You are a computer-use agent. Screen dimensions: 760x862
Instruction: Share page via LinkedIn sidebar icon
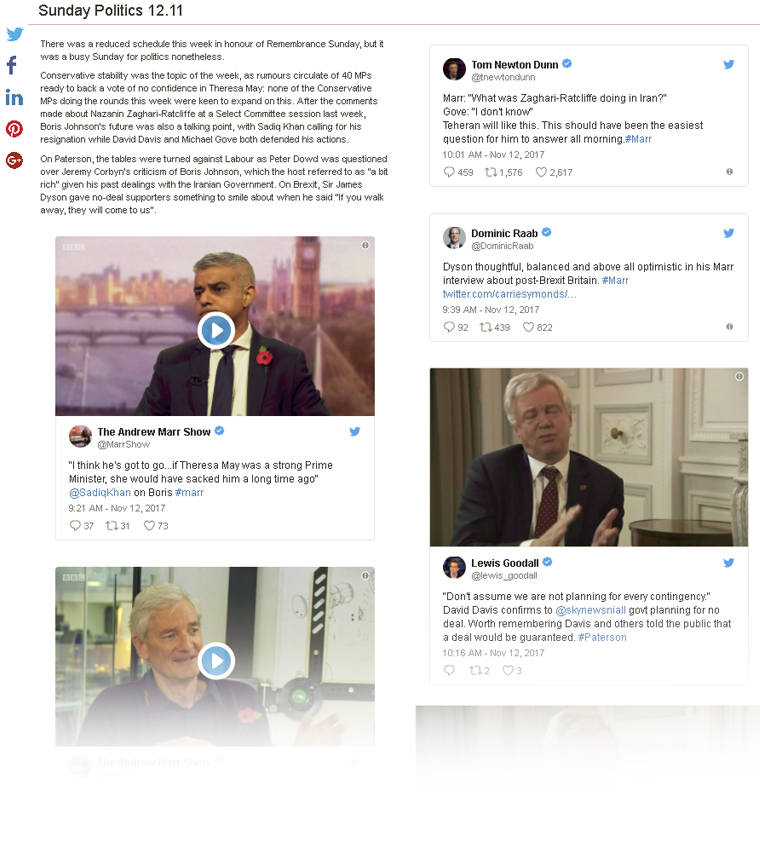pyautogui.click(x=14, y=97)
